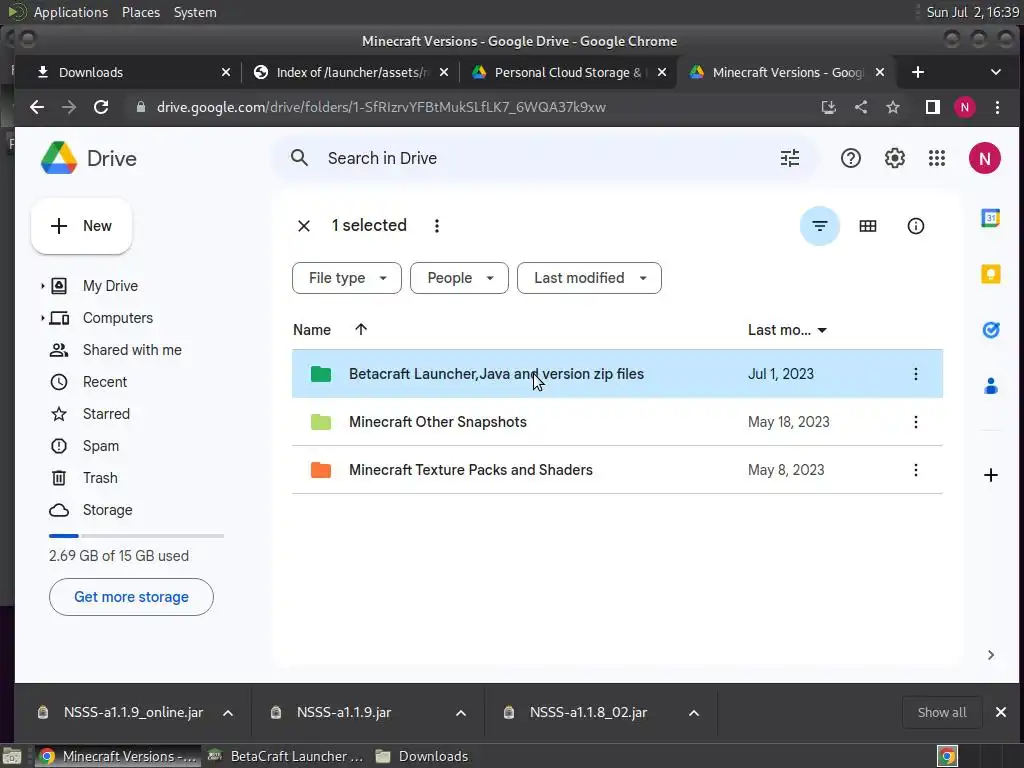The height and width of the screenshot is (768, 1024).
Task: Open Google Keep side panel
Action: [991, 274]
